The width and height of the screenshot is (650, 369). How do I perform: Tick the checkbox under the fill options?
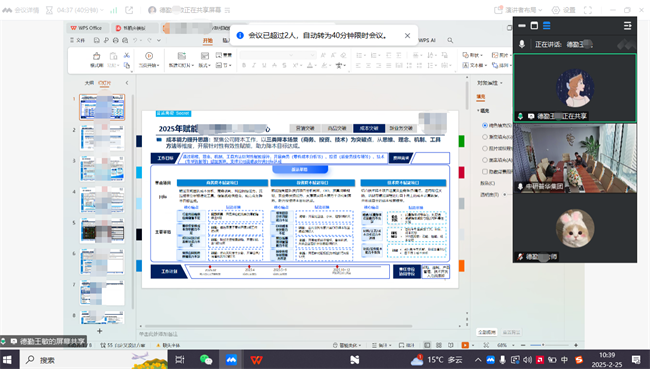(485, 171)
